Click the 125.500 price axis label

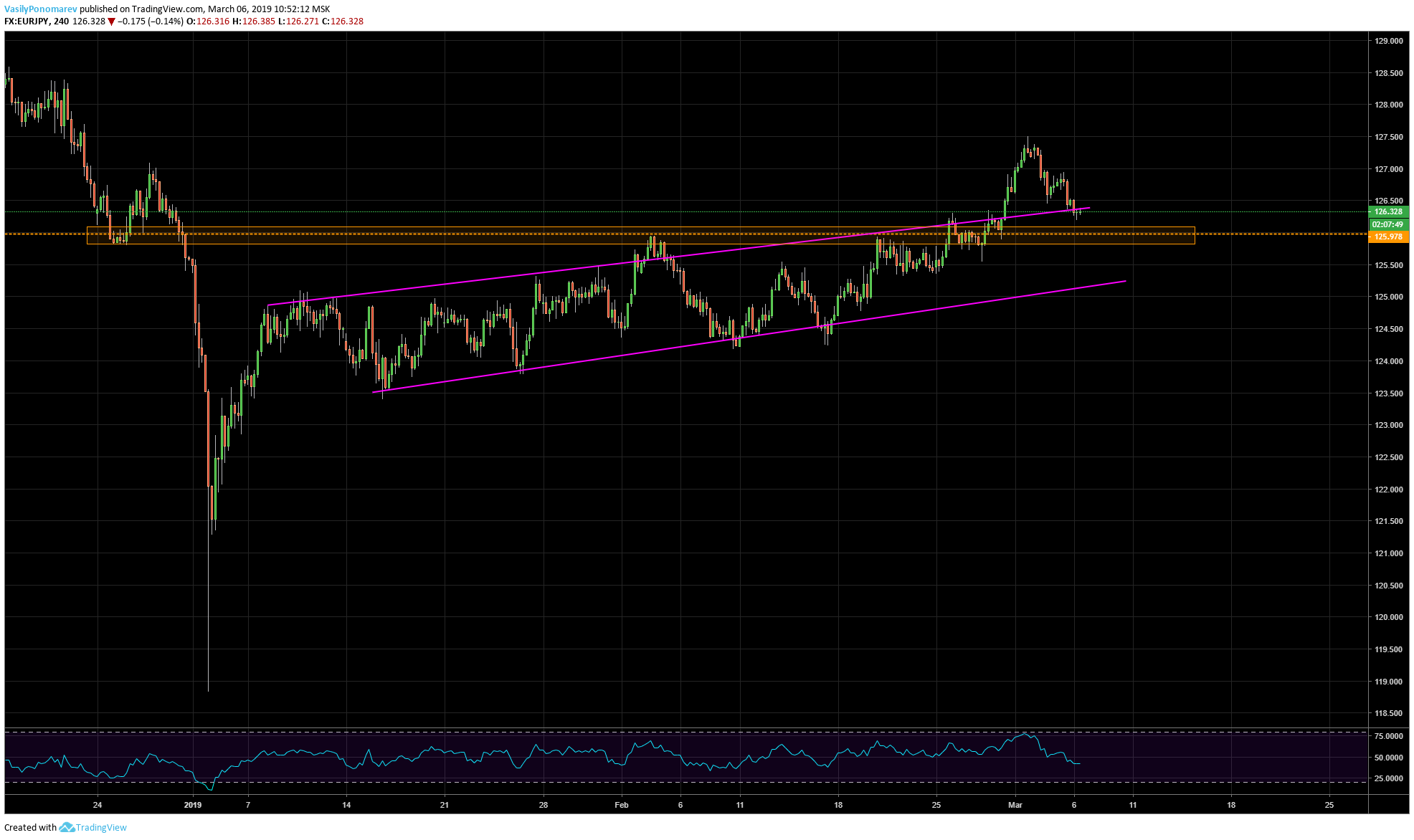tap(1388, 265)
